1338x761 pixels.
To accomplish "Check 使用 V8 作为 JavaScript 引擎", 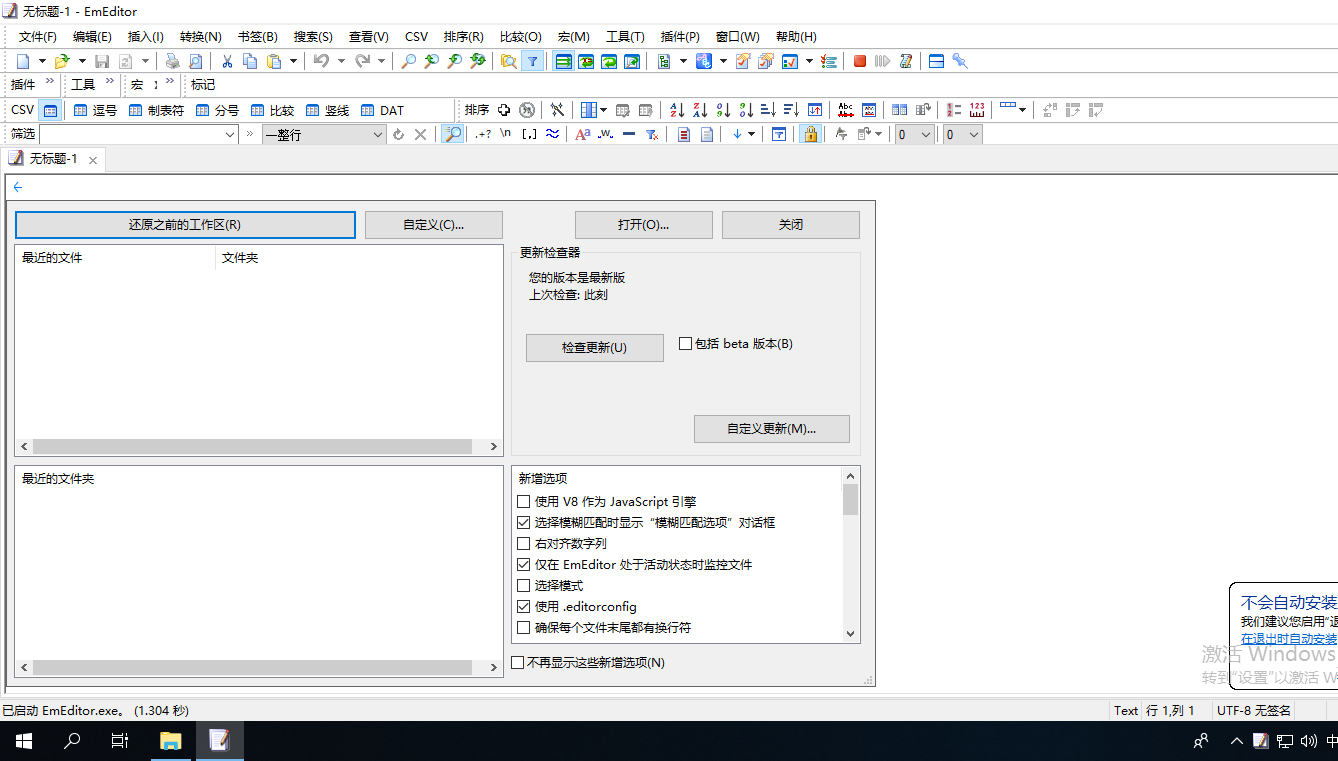I will tap(523, 502).
